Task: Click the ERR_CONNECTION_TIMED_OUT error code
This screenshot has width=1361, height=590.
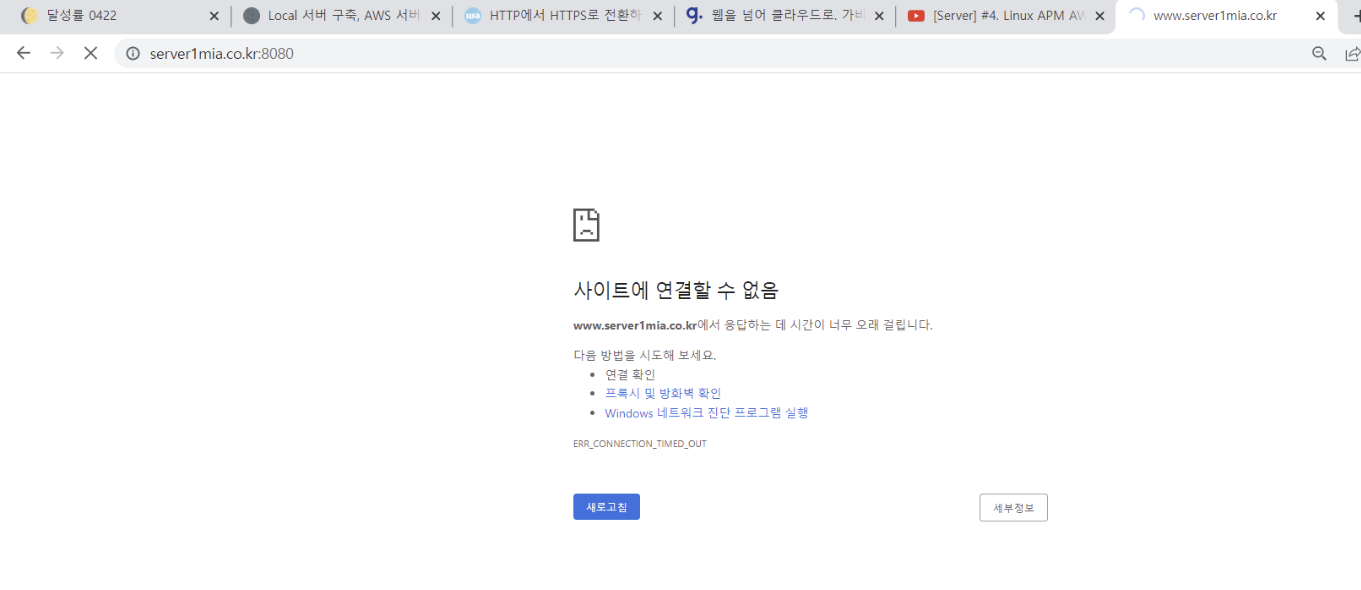Action: point(640,444)
